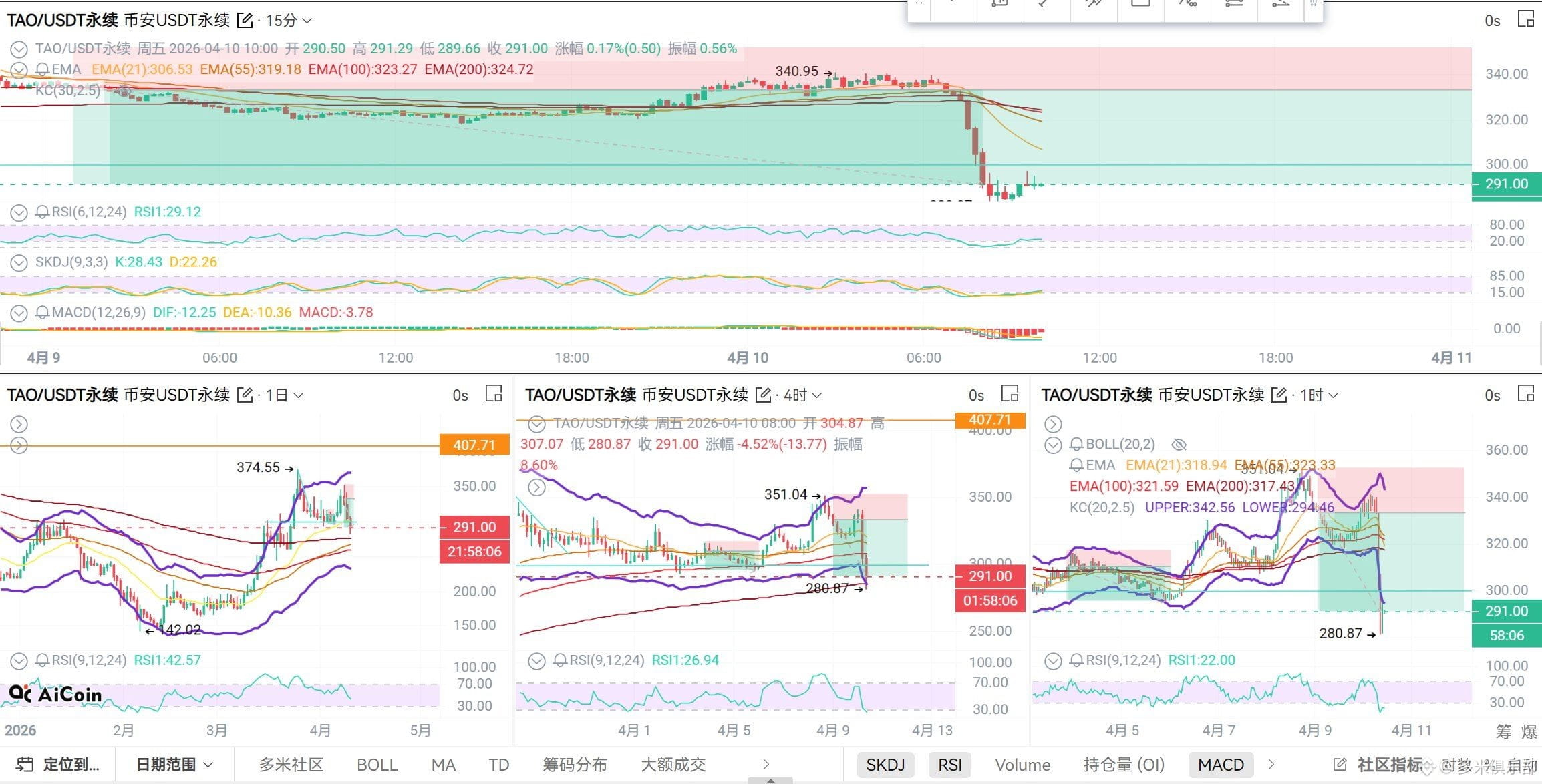Toggle RSI indicator button in bottom bar
1542x784 pixels.
pos(950,765)
